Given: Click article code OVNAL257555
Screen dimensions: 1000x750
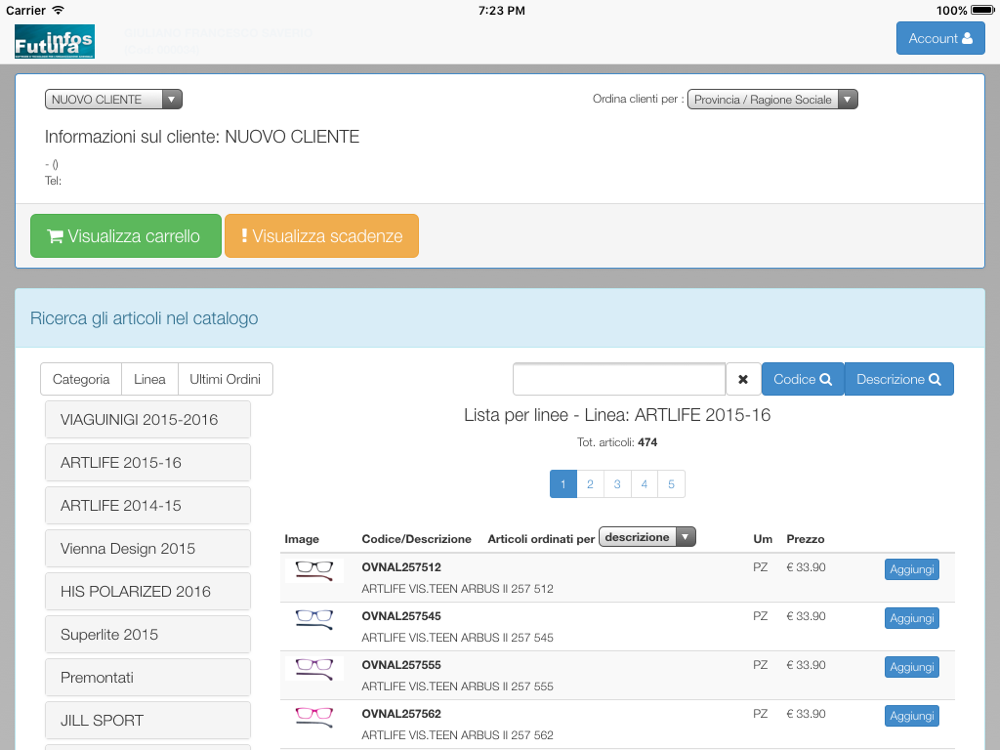Looking at the screenshot, I should tap(401, 665).
